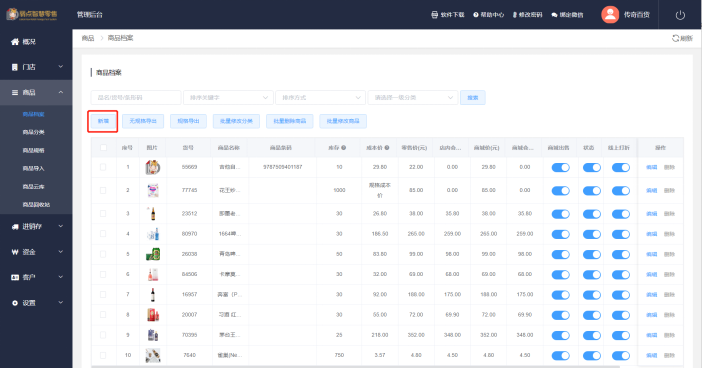Viewport: 703px width, 368px height.
Task: Toggle 线上打折 switch for product 77745
Action: click(621, 190)
